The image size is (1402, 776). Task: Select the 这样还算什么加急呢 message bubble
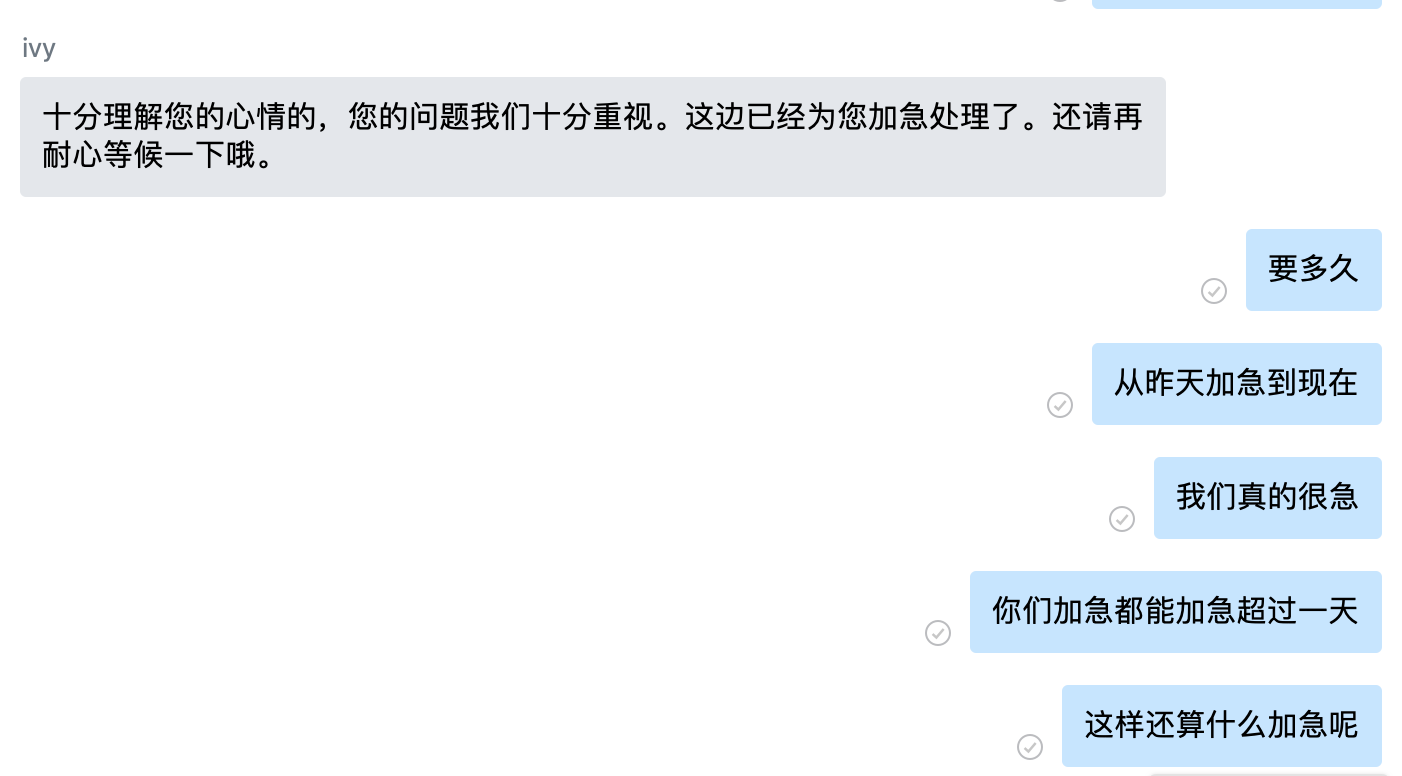pos(1222,726)
